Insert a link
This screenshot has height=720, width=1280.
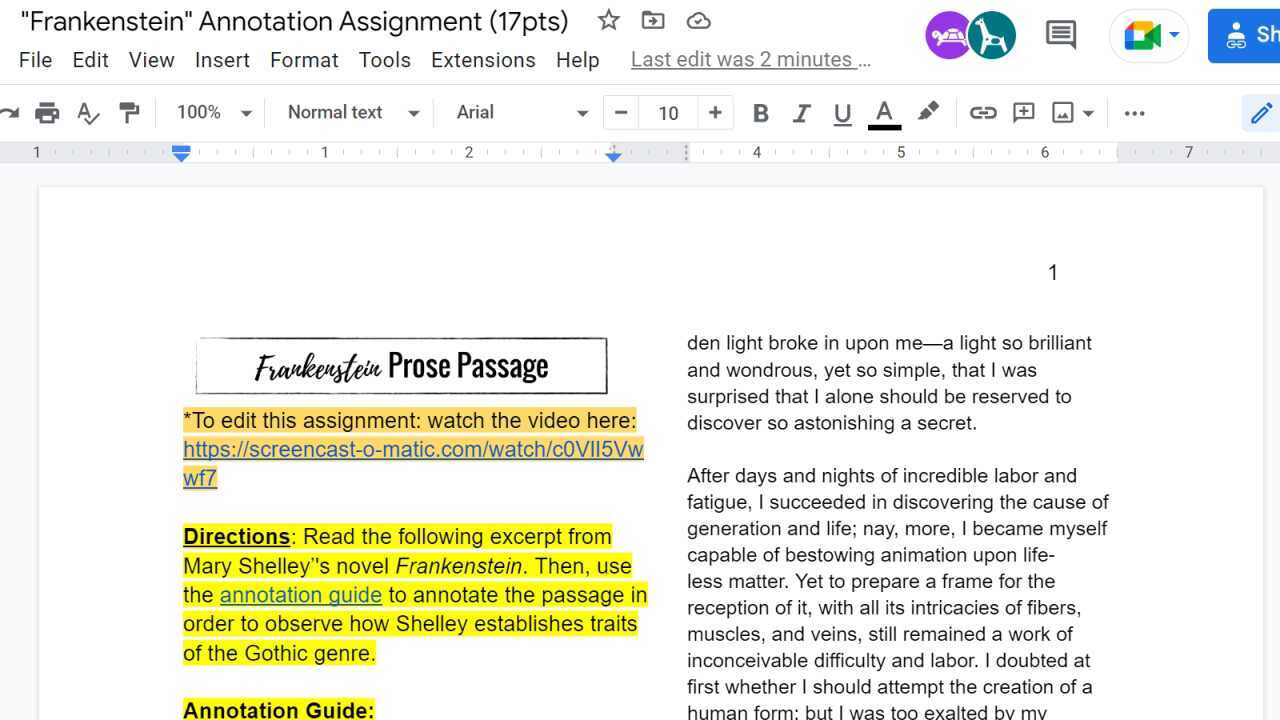[983, 112]
